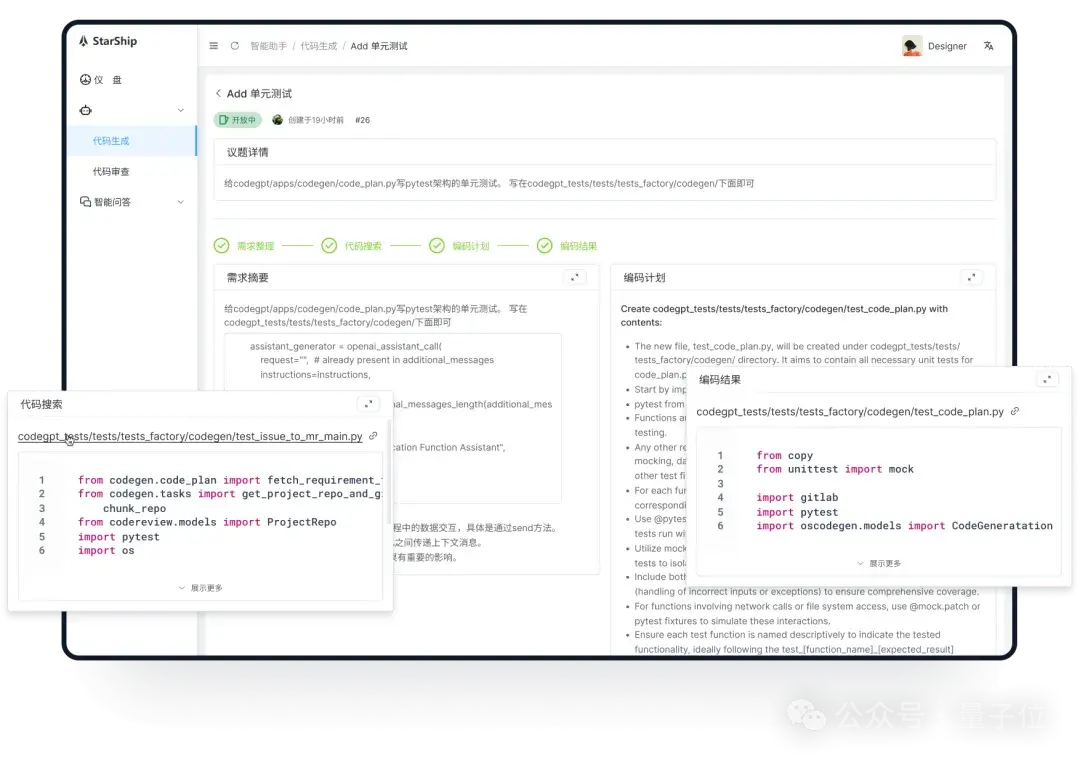Image resolution: width=1080 pixels, height=759 pixels.
Task: Open the test_issue_to_mr_main.py file link
Action: point(190,436)
